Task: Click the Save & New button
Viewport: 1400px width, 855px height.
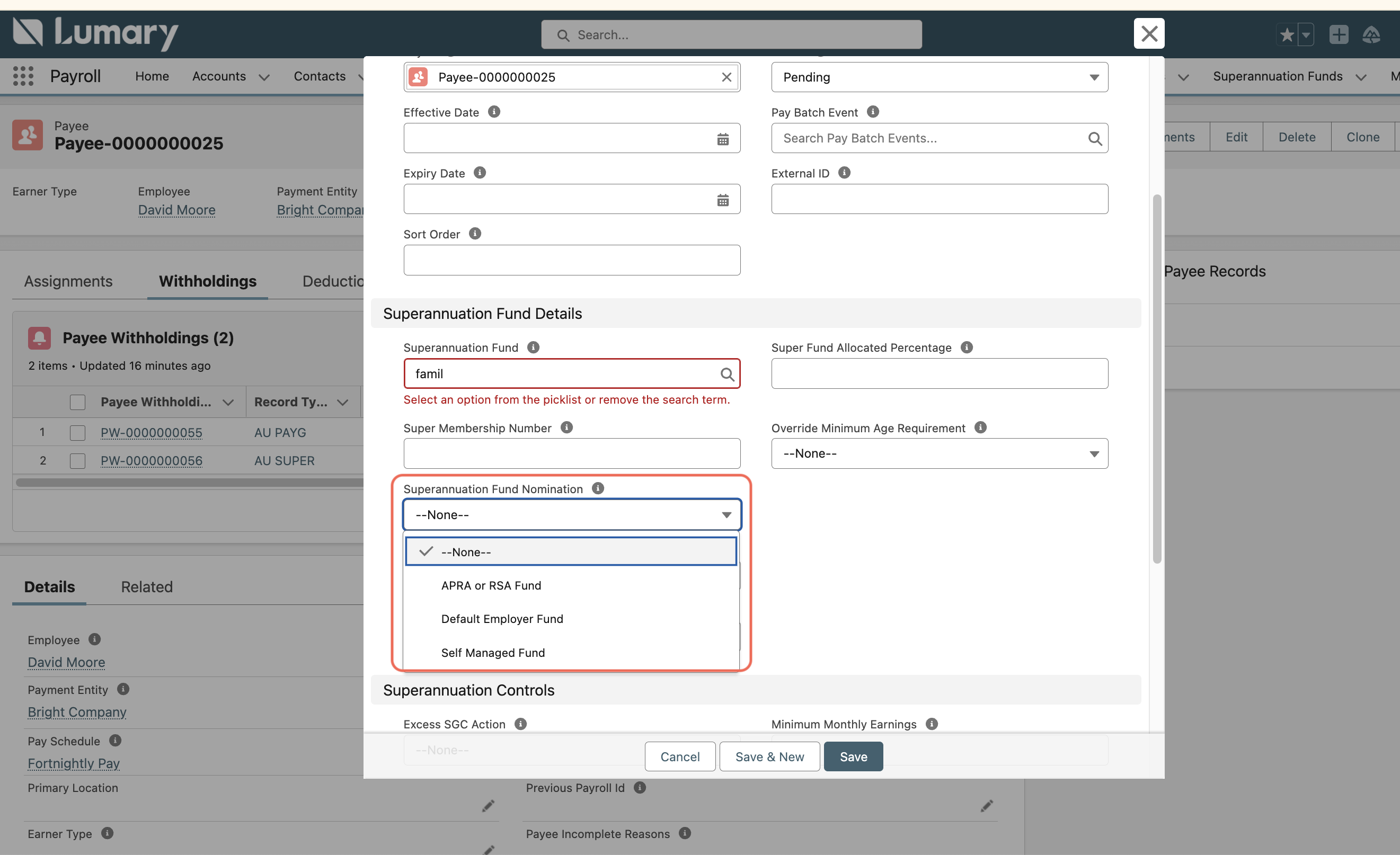Action: (769, 756)
